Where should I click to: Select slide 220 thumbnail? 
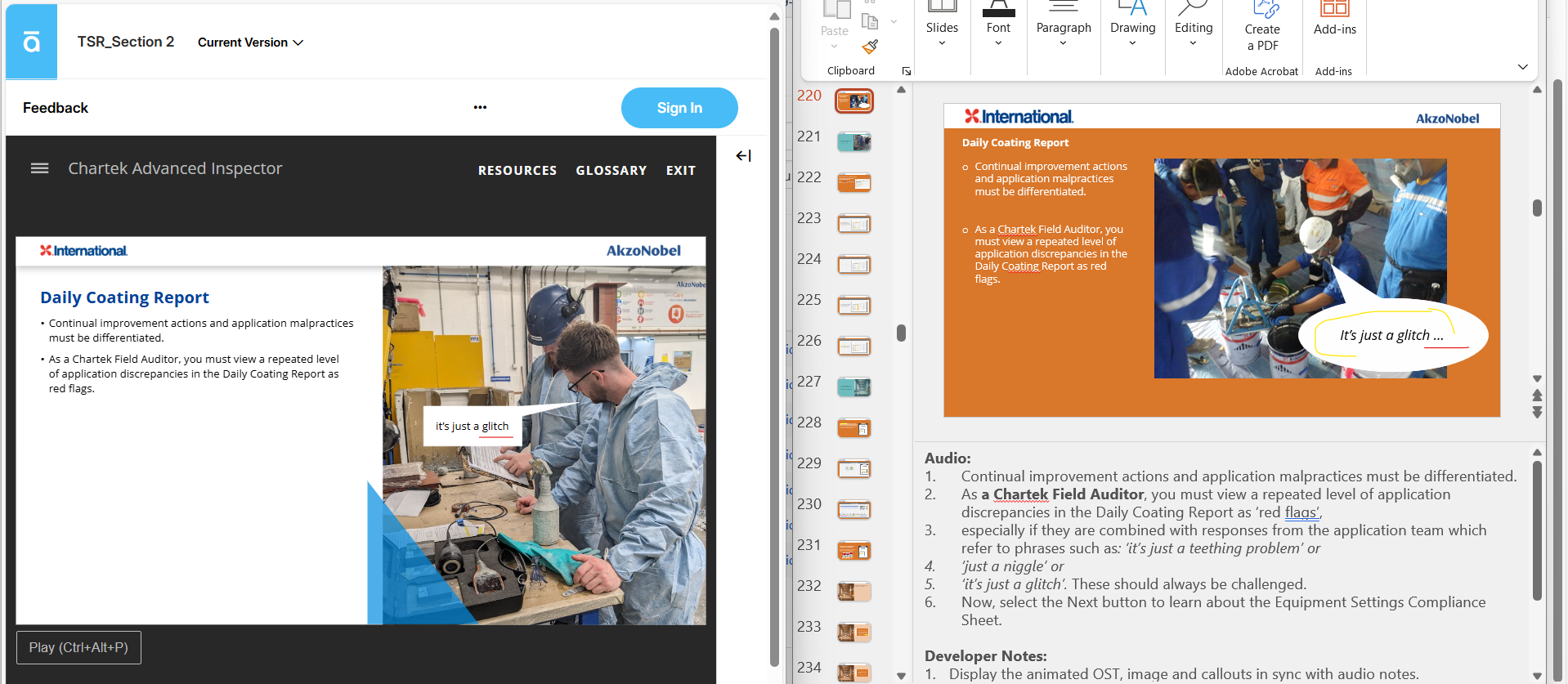point(853,101)
